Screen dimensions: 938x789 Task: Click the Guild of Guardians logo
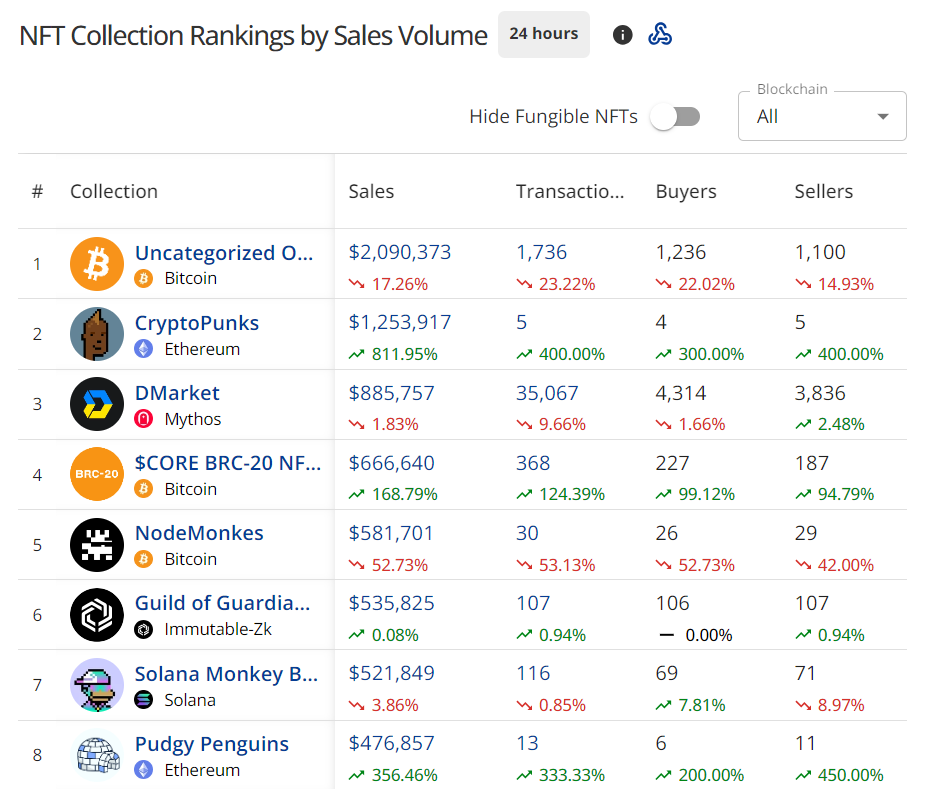[97, 614]
